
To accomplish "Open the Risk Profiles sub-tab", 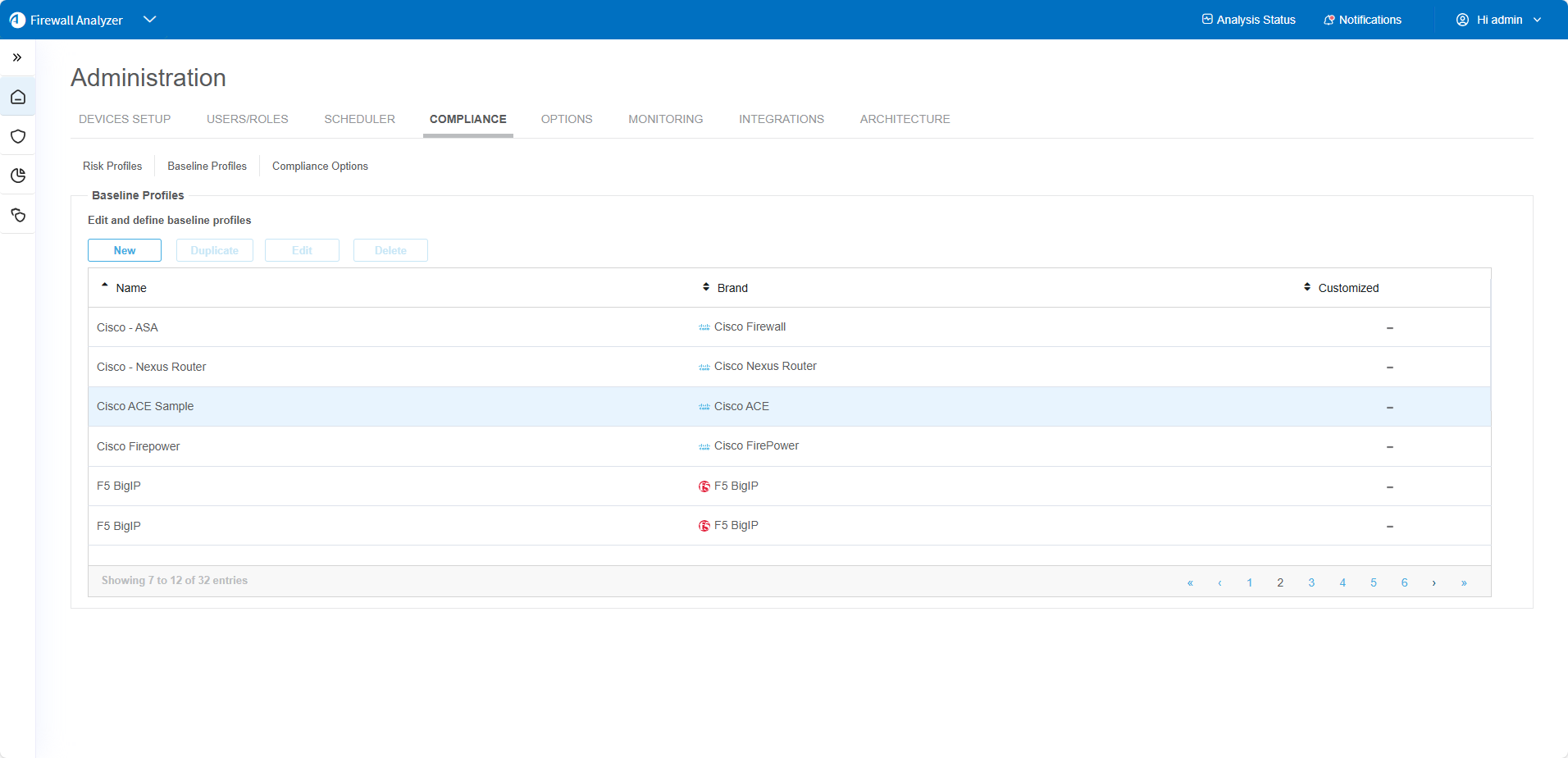I will coord(112,166).
